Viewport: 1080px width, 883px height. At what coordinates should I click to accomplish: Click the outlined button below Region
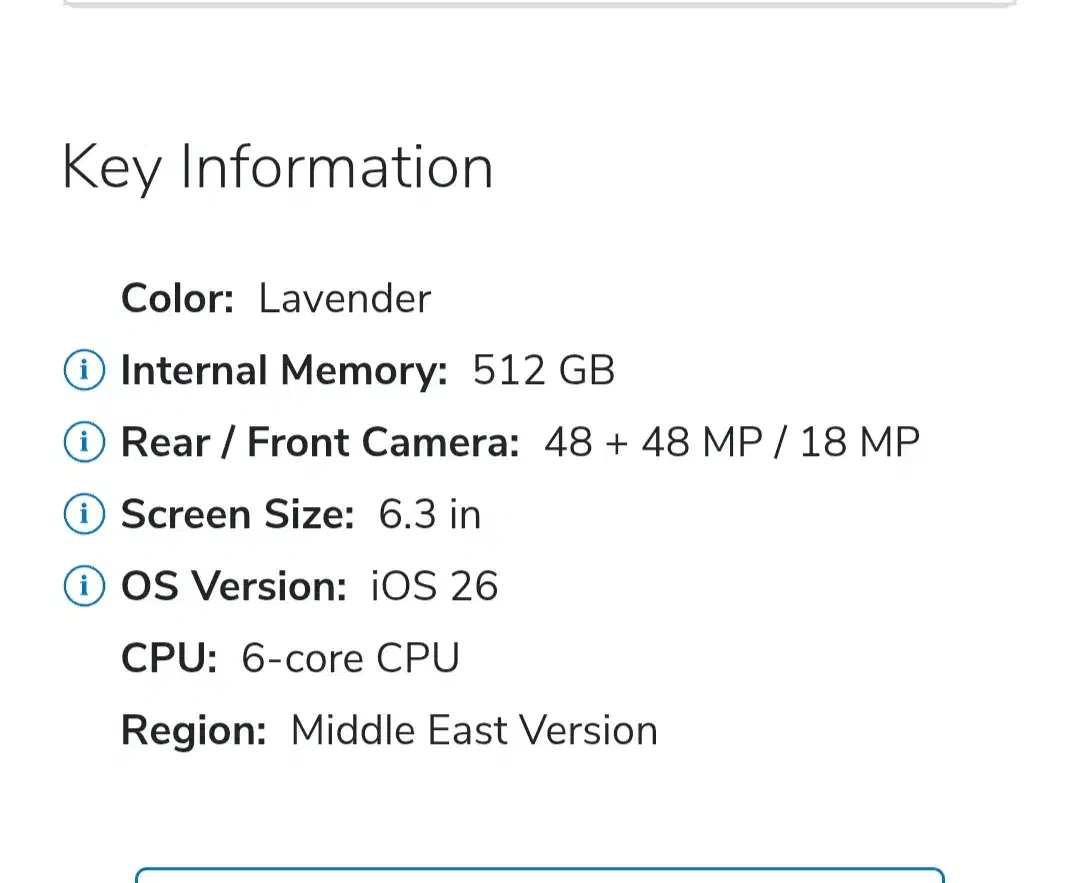(x=540, y=875)
